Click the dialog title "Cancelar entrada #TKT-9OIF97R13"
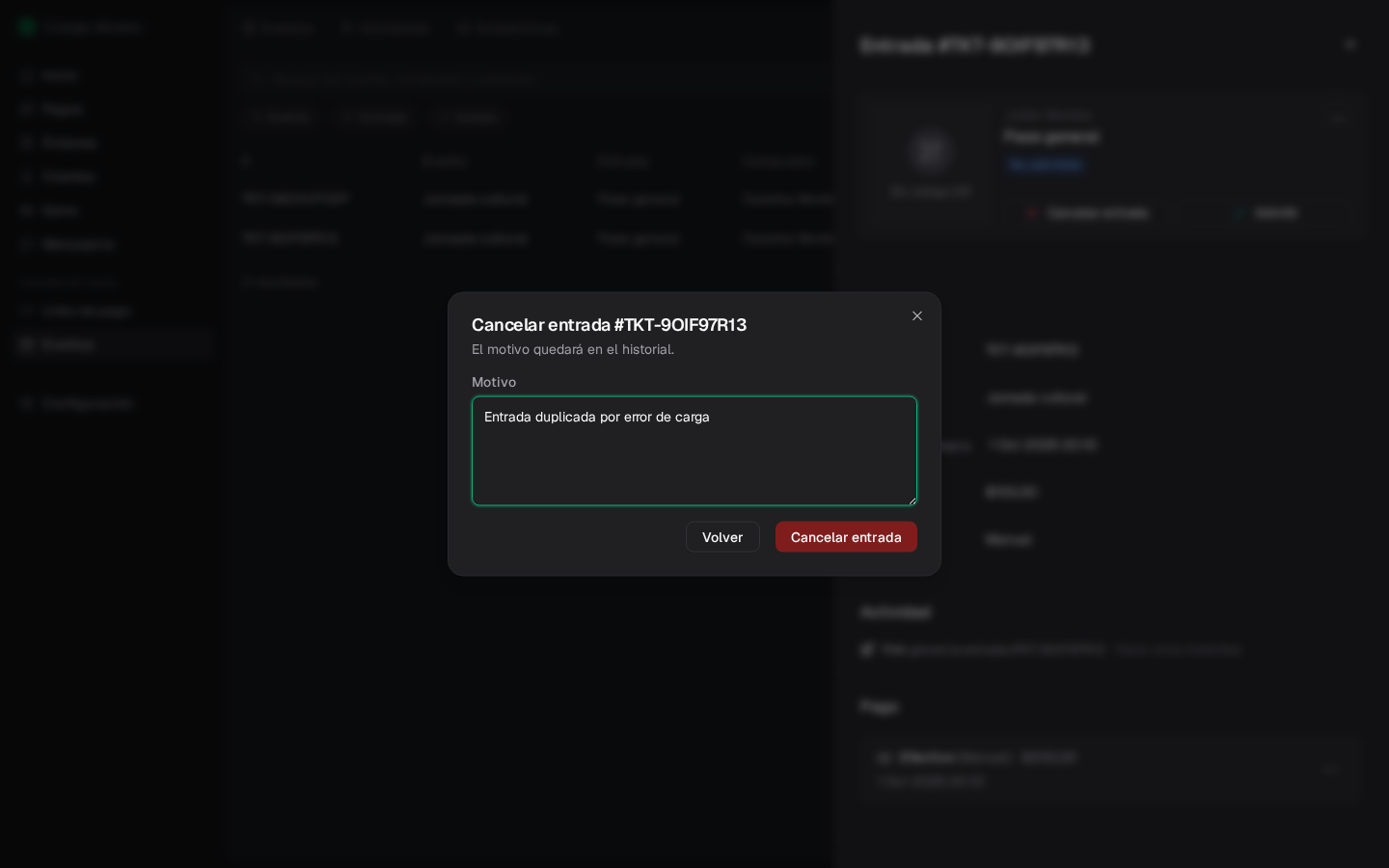Viewport: 1389px width, 868px height. [609, 325]
